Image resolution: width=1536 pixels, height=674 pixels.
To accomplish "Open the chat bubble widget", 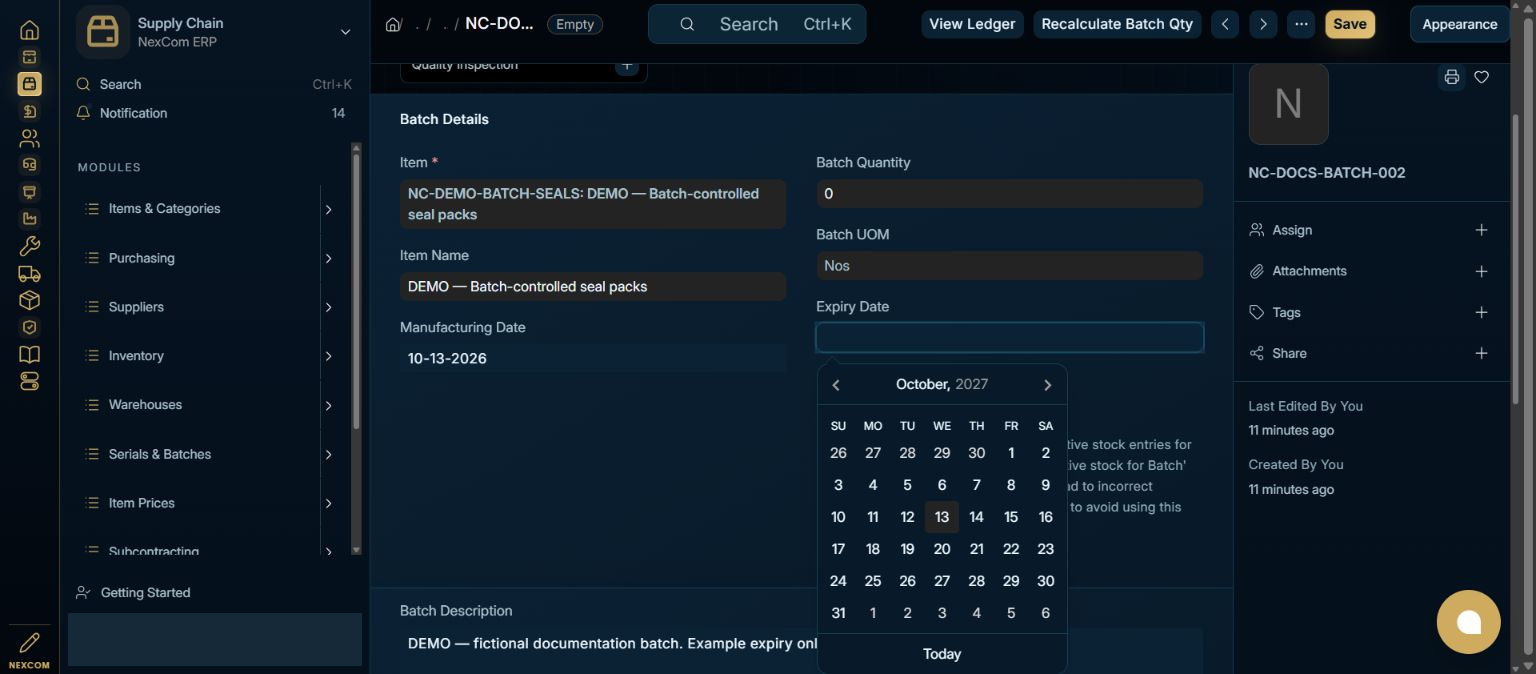I will tap(1468, 622).
